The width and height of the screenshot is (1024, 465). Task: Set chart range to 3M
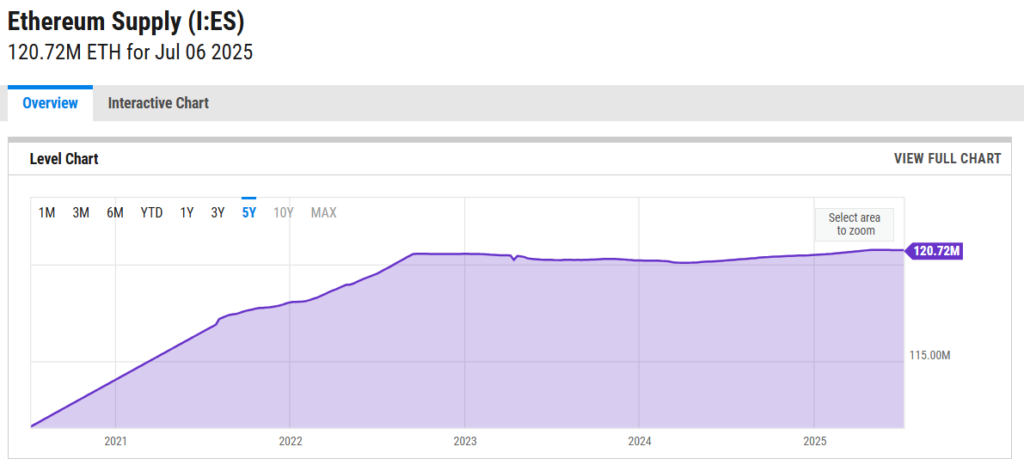(81, 212)
